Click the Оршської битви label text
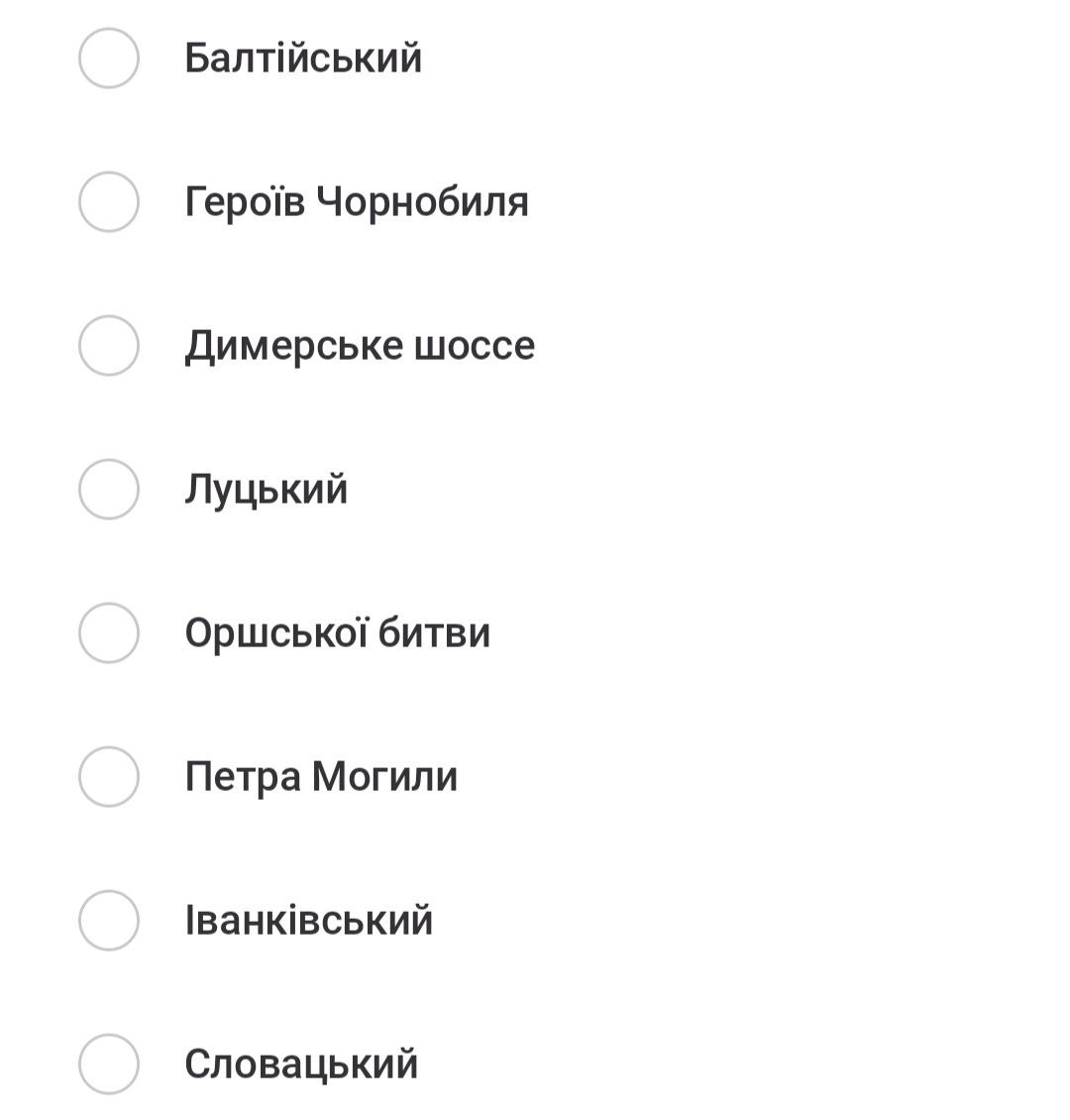The width and height of the screenshot is (1070, 1120). (337, 633)
